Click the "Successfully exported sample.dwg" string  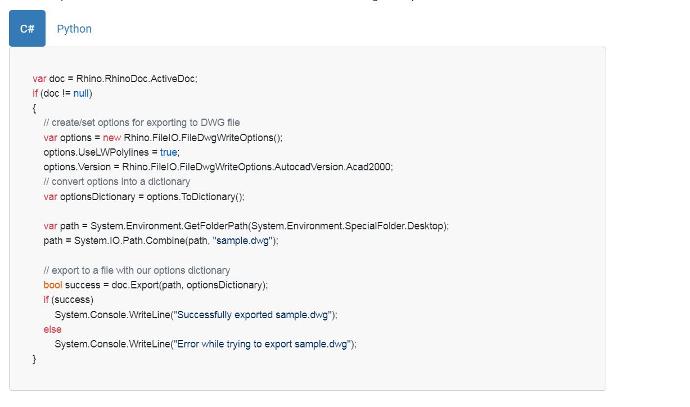[253, 315]
